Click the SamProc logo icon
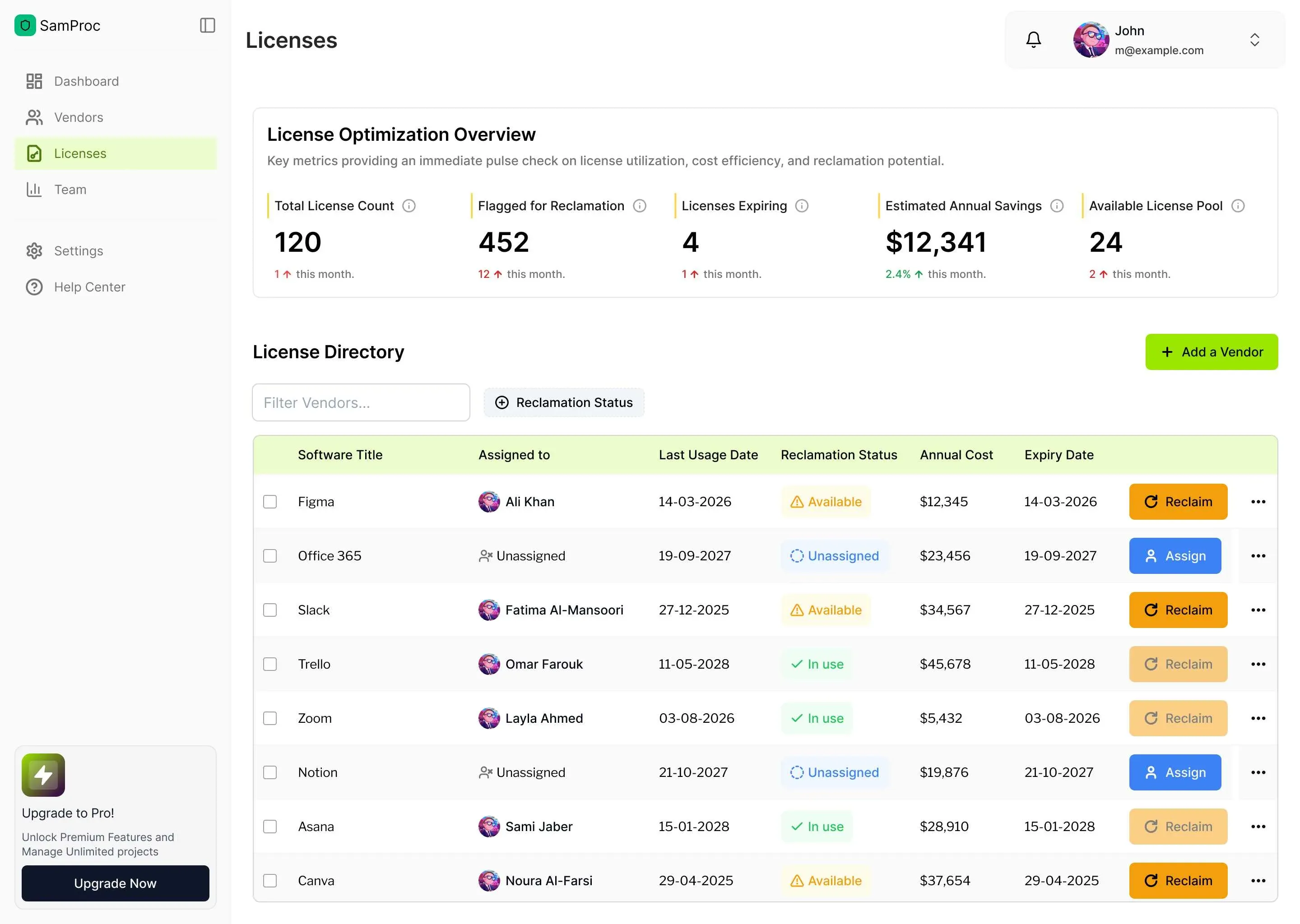The image size is (1300, 924). [25, 26]
